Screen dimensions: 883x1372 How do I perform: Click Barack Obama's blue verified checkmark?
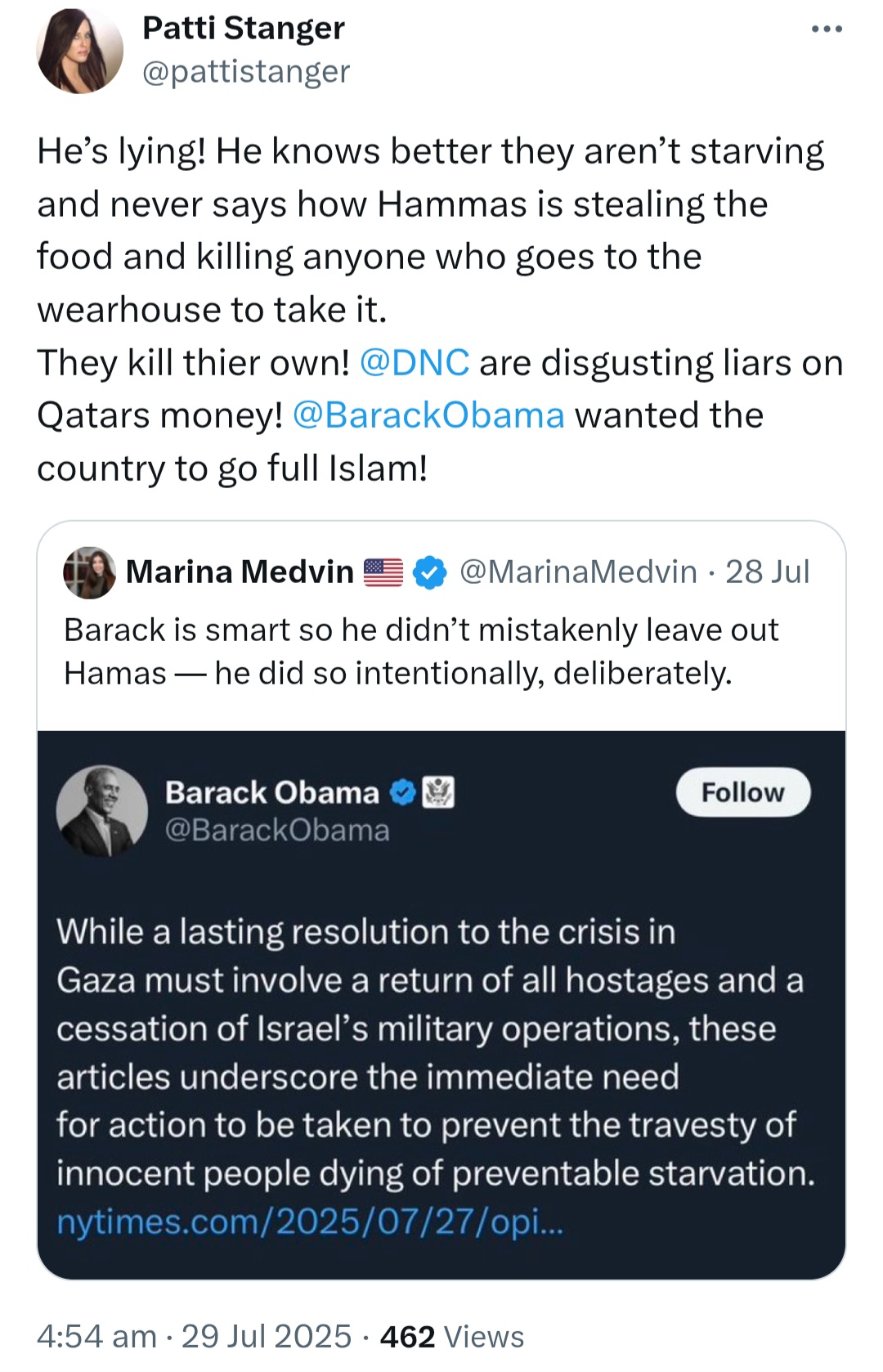402,792
